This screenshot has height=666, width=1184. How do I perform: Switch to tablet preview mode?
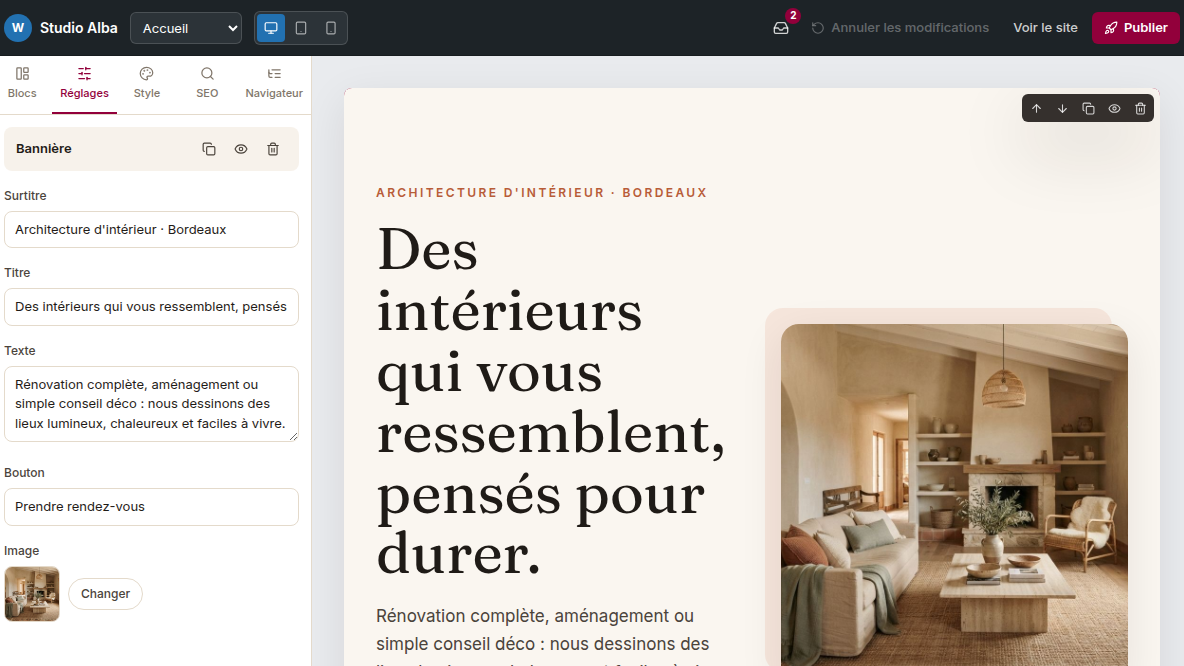301,28
